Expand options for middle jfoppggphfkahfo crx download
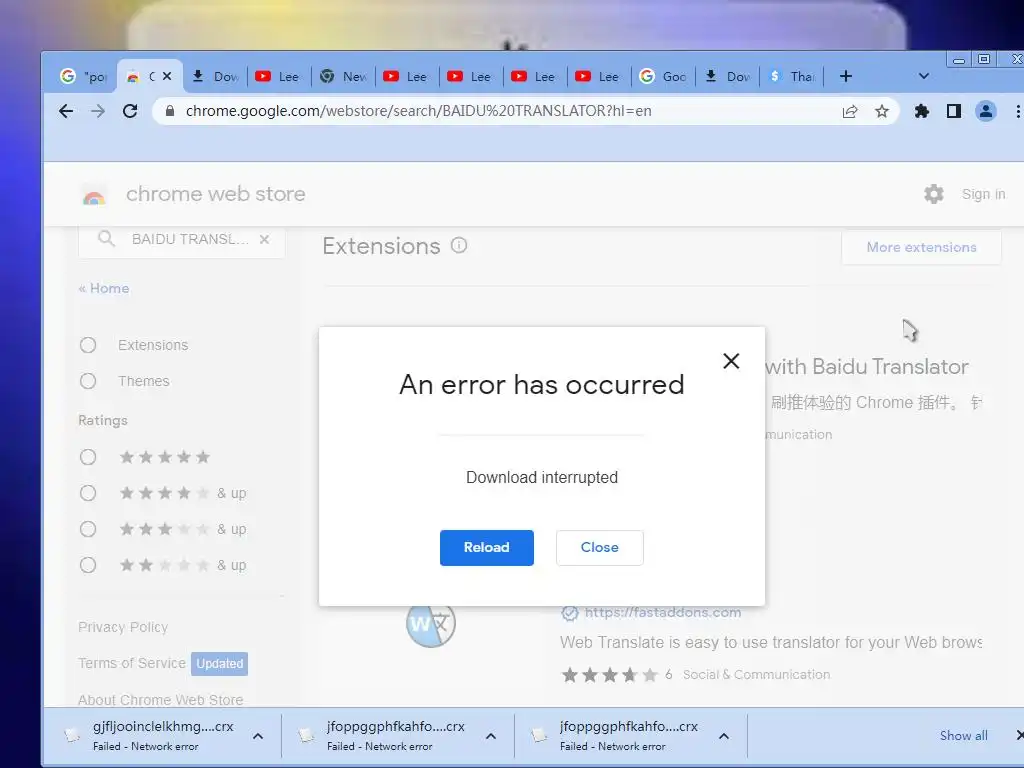Viewport: 1024px width, 768px height. click(491, 736)
